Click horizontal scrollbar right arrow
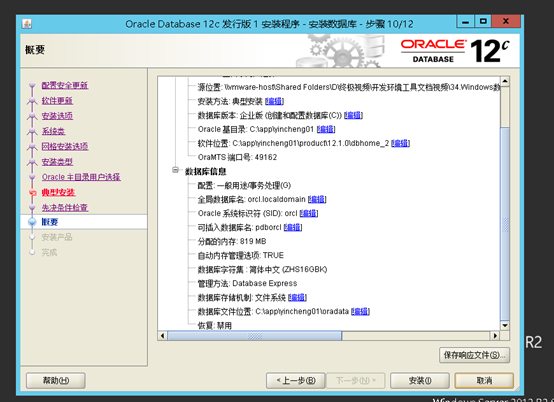This screenshot has height=402, width=554. [x=495, y=336]
